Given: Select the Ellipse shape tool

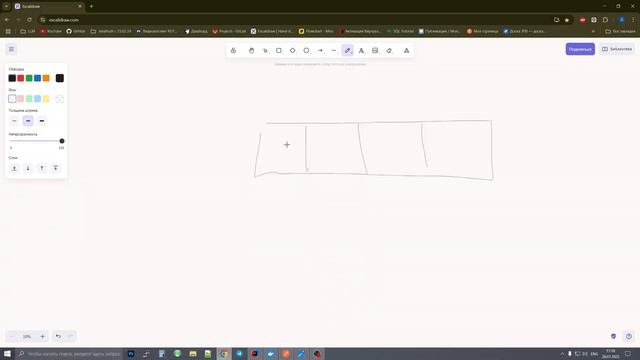Looking at the screenshot, I should click(x=307, y=51).
